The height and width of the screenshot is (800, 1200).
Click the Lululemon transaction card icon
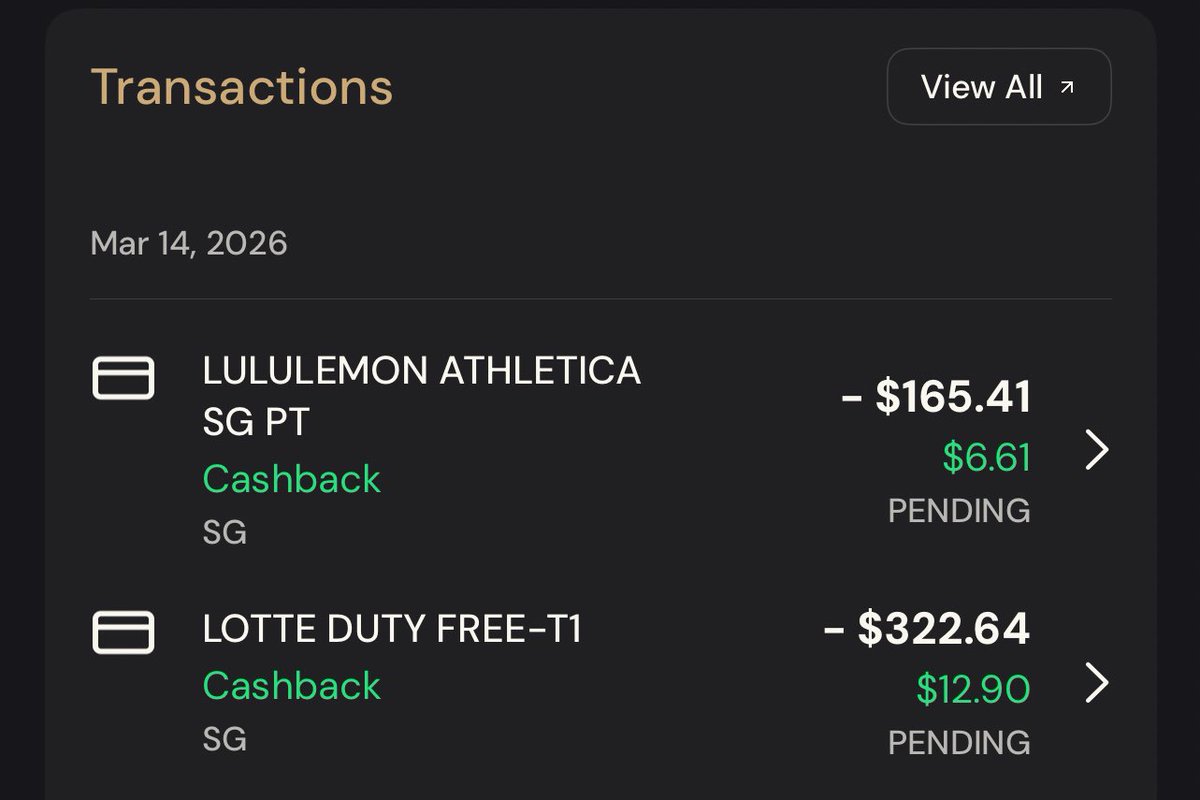pyautogui.click(x=123, y=378)
